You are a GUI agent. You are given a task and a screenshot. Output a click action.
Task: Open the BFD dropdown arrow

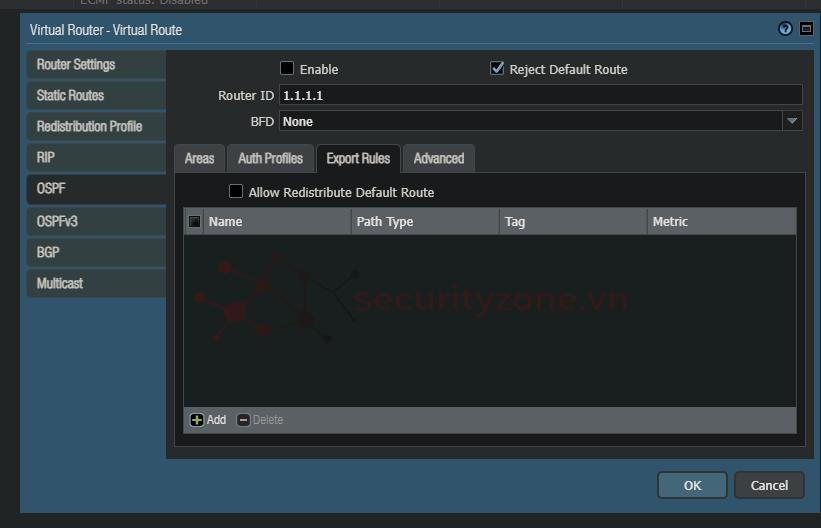tap(792, 121)
